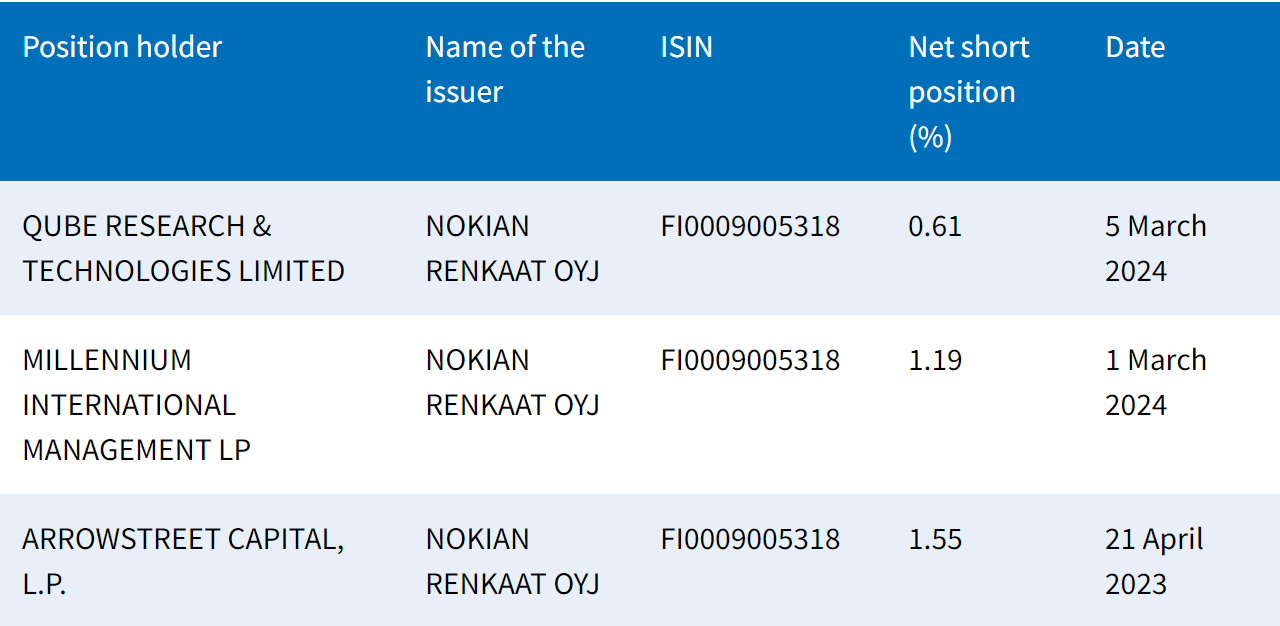Click the ISIN code in the Arrowstreet row

coord(750,539)
